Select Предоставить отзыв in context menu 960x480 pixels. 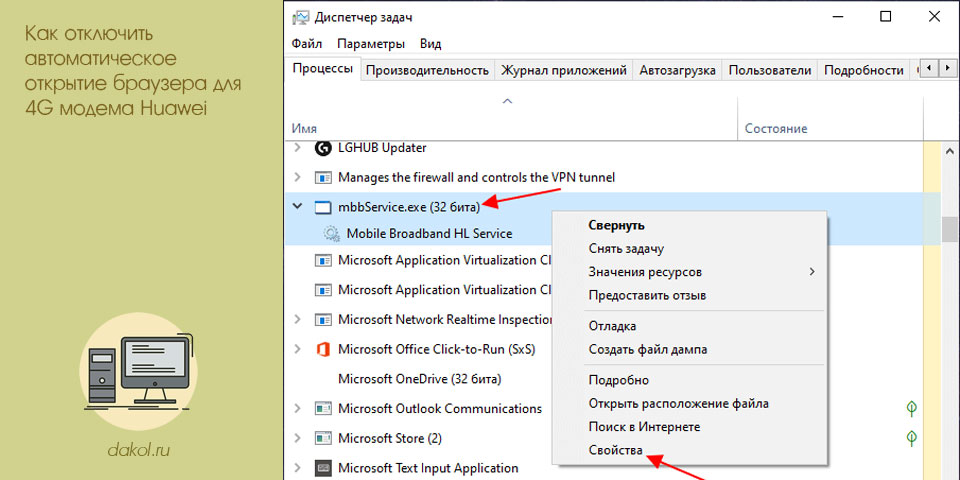click(689, 296)
